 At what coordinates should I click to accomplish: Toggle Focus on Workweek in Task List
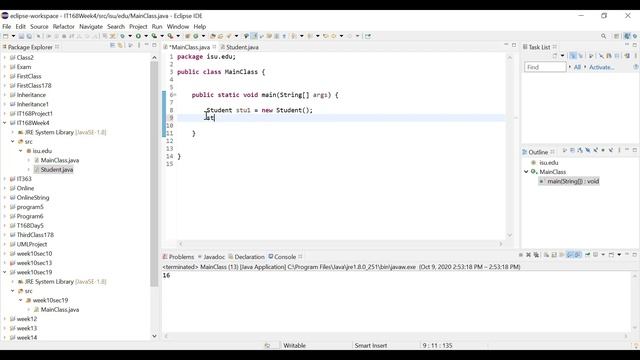591,56
